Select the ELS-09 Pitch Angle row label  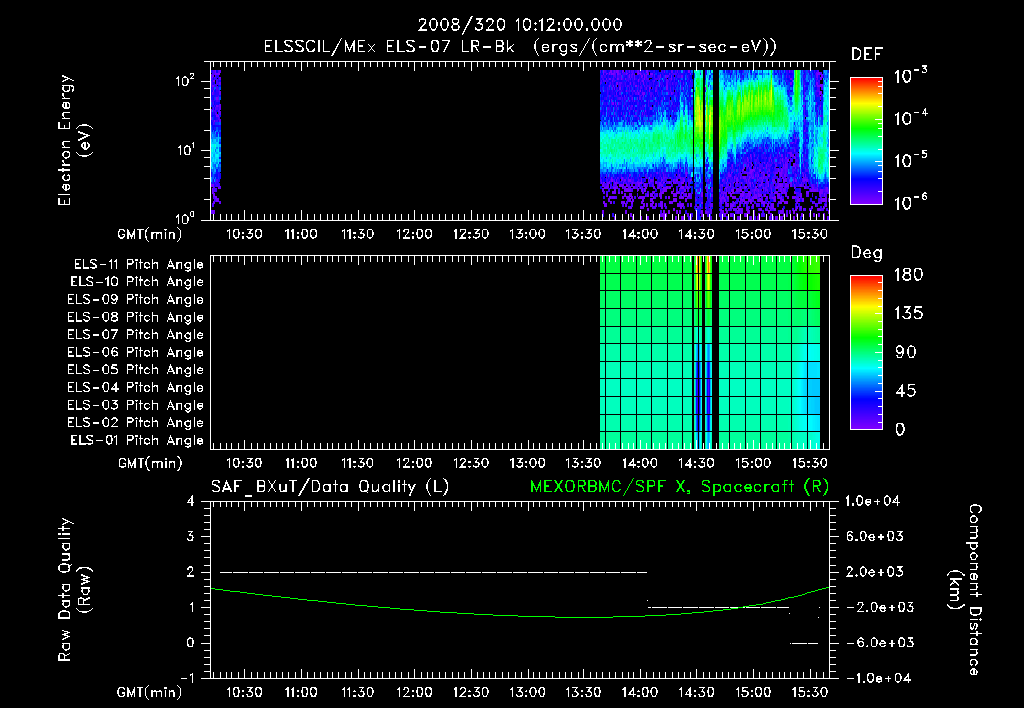click(135, 299)
